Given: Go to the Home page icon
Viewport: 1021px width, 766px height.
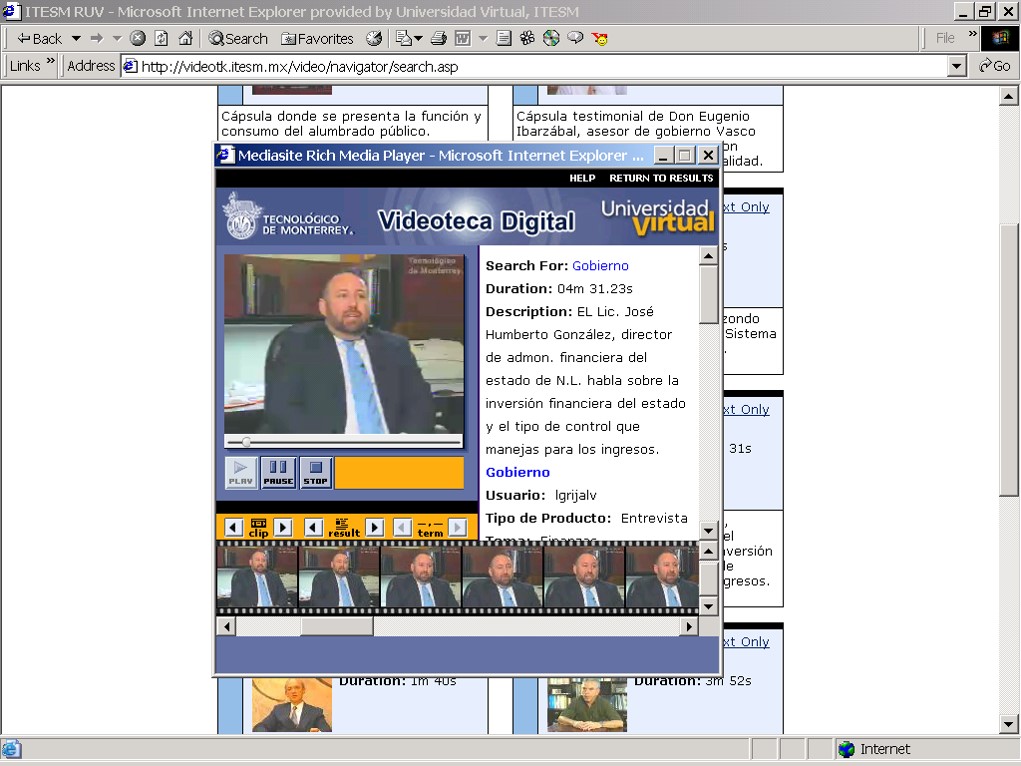Looking at the screenshot, I should click(186, 38).
